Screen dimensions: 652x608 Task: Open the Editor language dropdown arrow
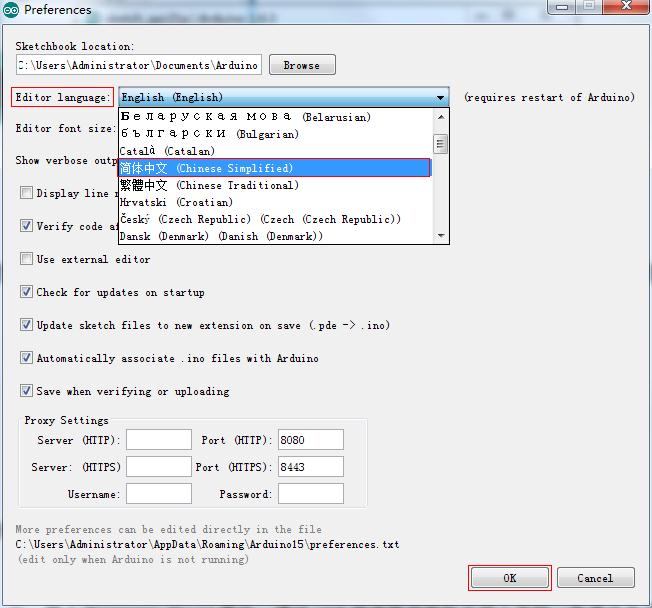(441, 98)
